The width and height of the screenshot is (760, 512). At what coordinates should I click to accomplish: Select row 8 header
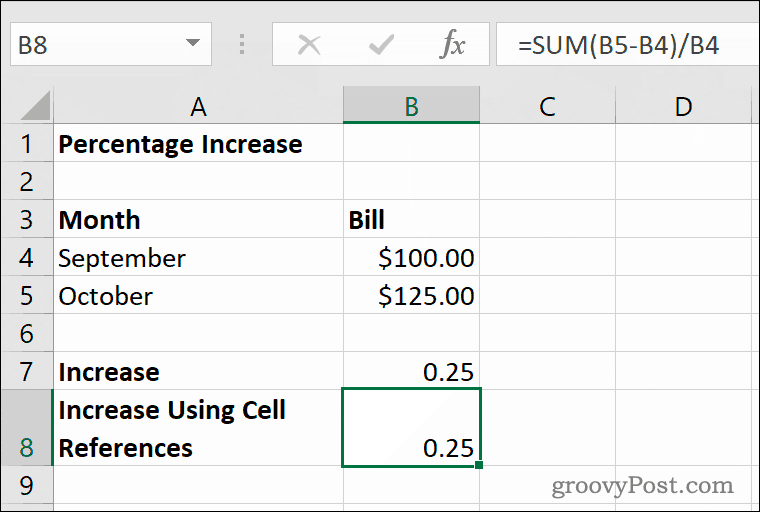pos(27,428)
